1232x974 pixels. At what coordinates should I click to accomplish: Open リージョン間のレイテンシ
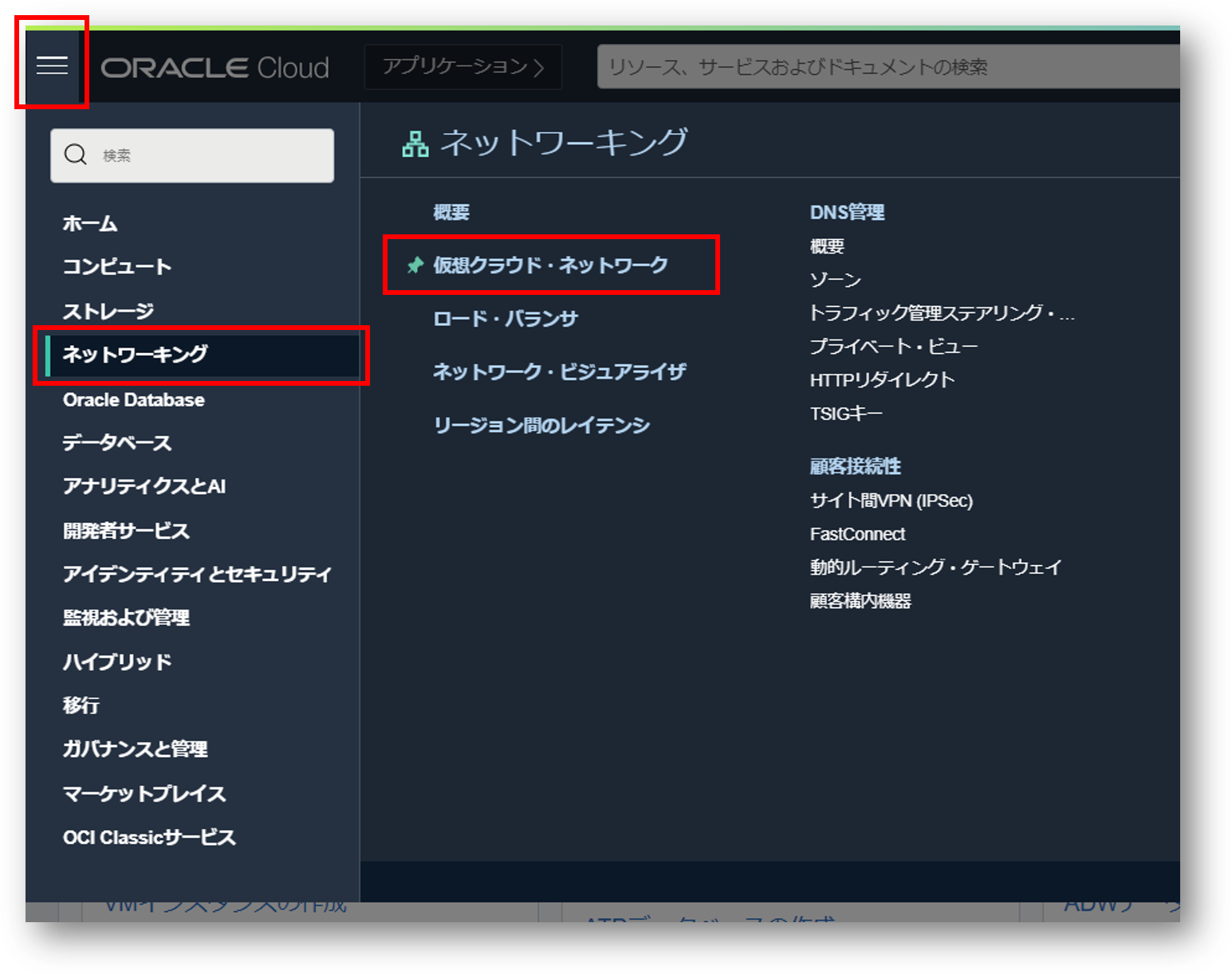(541, 425)
